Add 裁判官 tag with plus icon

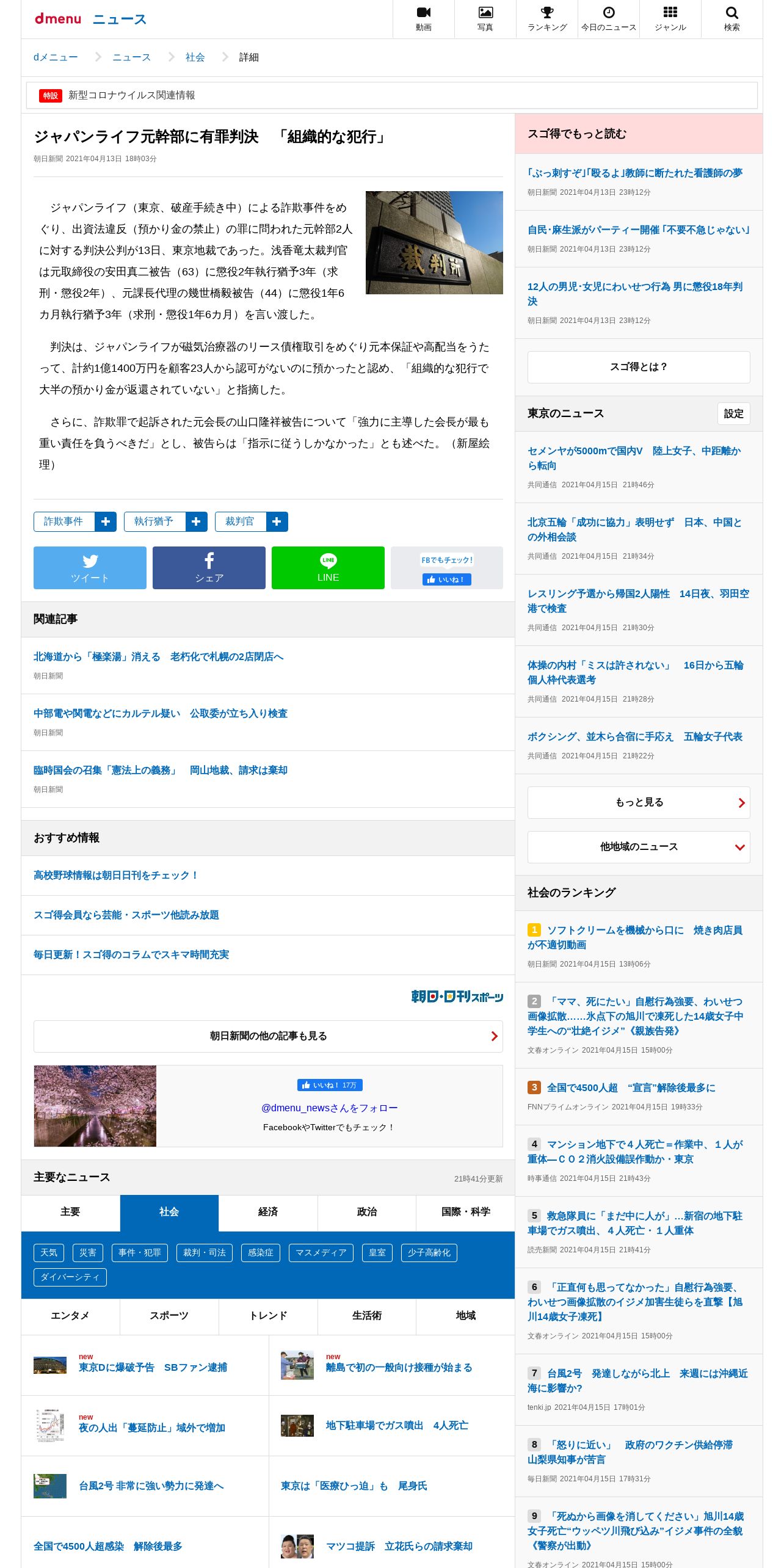tap(277, 521)
